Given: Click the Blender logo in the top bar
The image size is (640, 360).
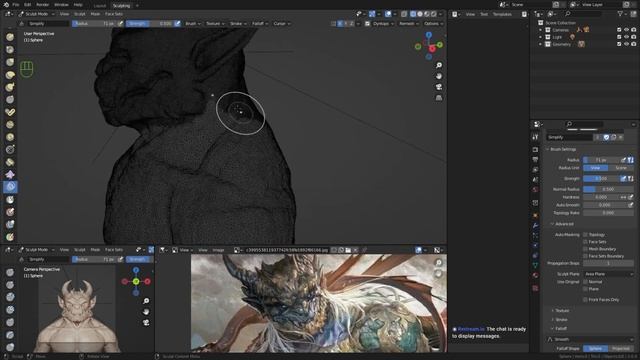Looking at the screenshot, I should coord(6,4).
